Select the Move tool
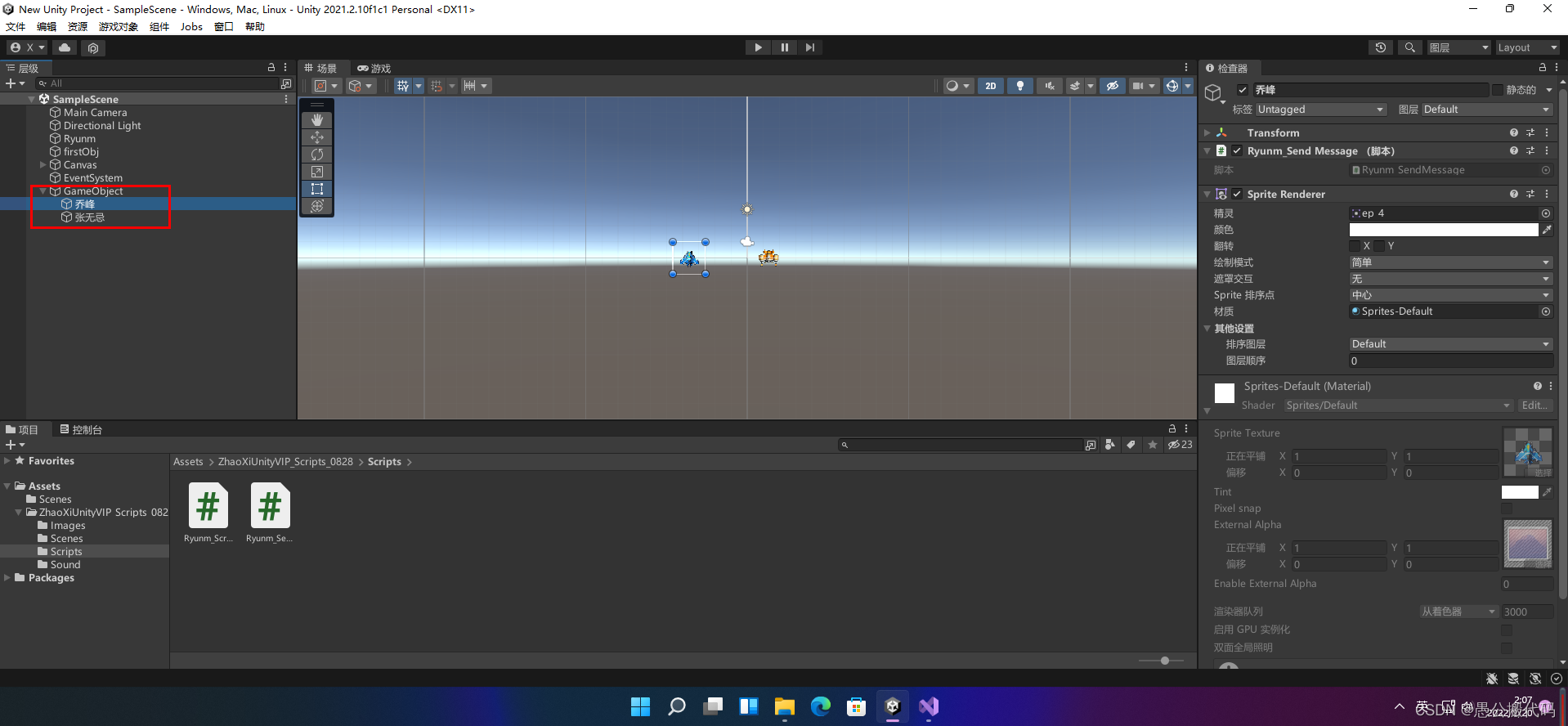Viewport: 1568px width, 726px height. coord(317,137)
